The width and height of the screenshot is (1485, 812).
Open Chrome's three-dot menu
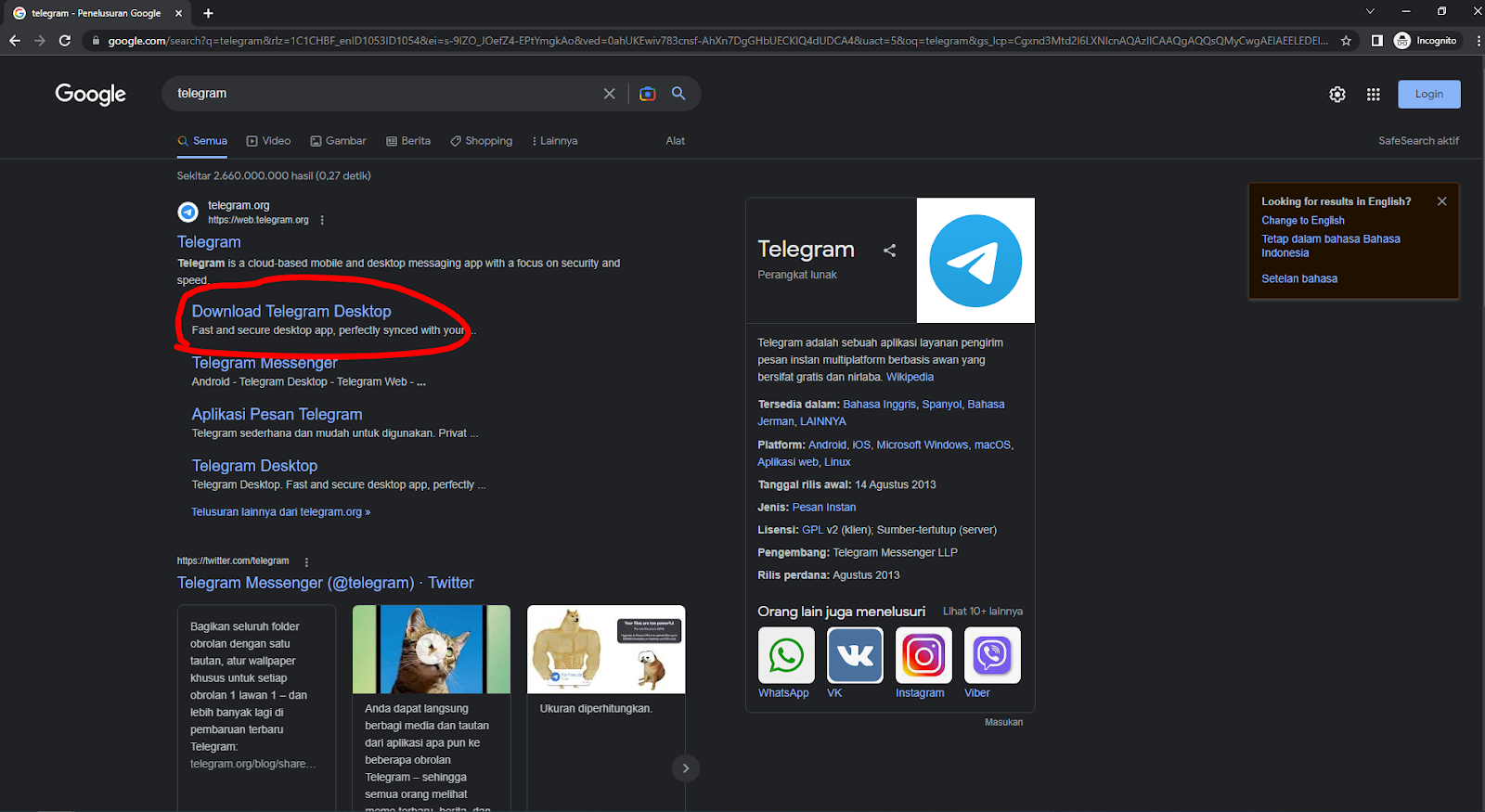[x=1478, y=41]
